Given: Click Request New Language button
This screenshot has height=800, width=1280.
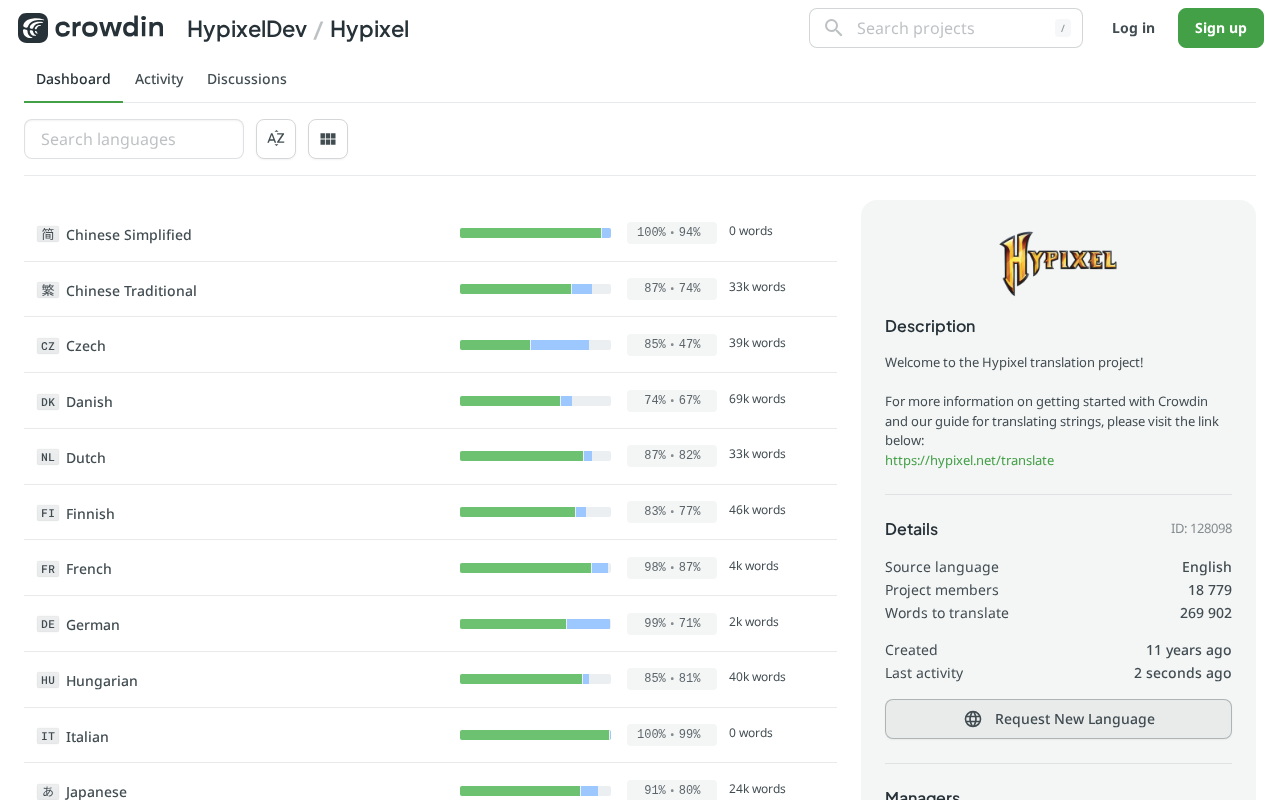Looking at the screenshot, I should pyautogui.click(x=1058, y=719).
